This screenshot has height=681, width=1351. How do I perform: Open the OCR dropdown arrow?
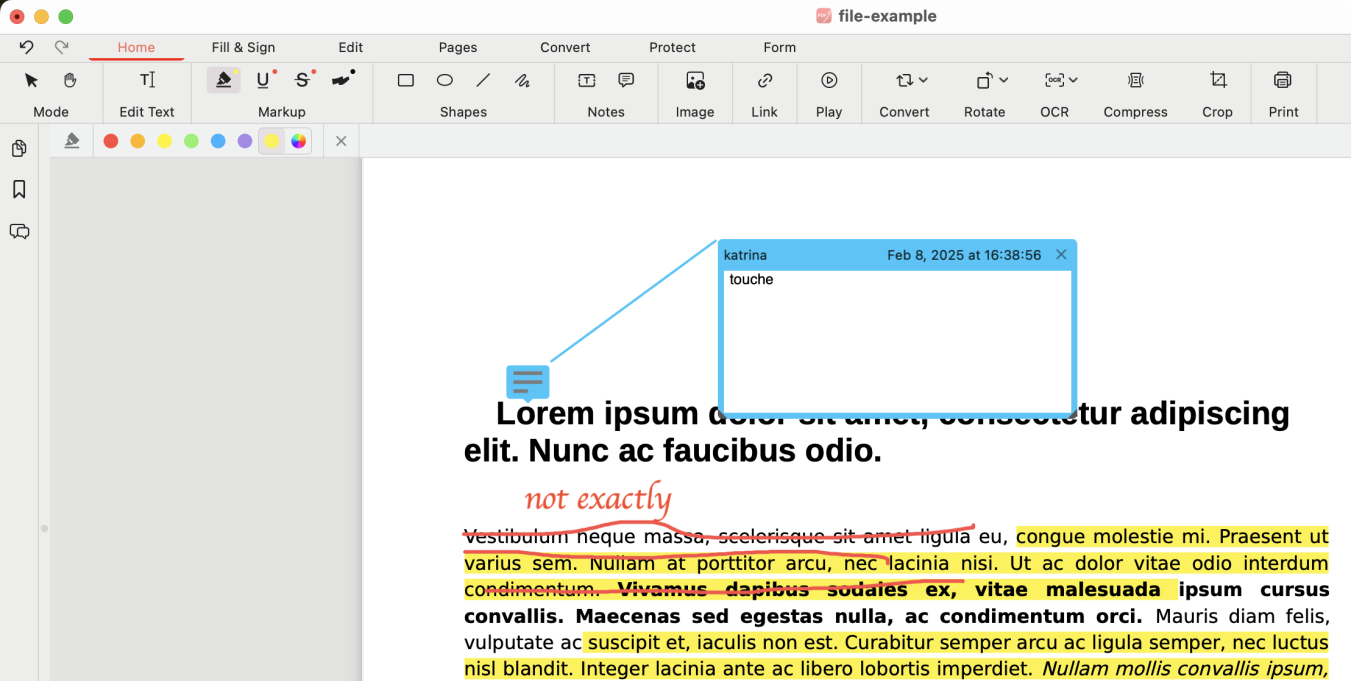point(1073,80)
